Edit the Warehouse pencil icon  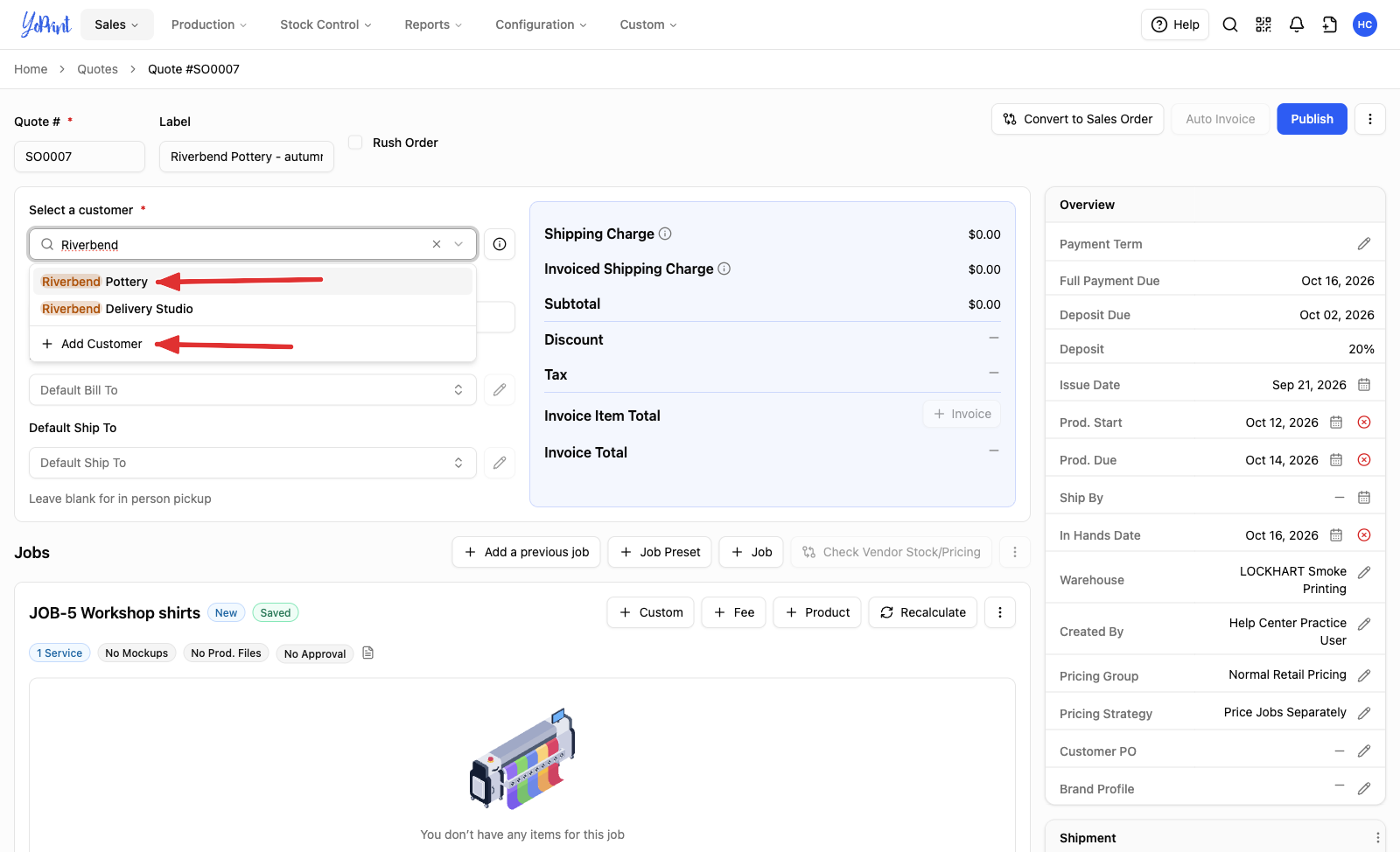(x=1364, y=572)
